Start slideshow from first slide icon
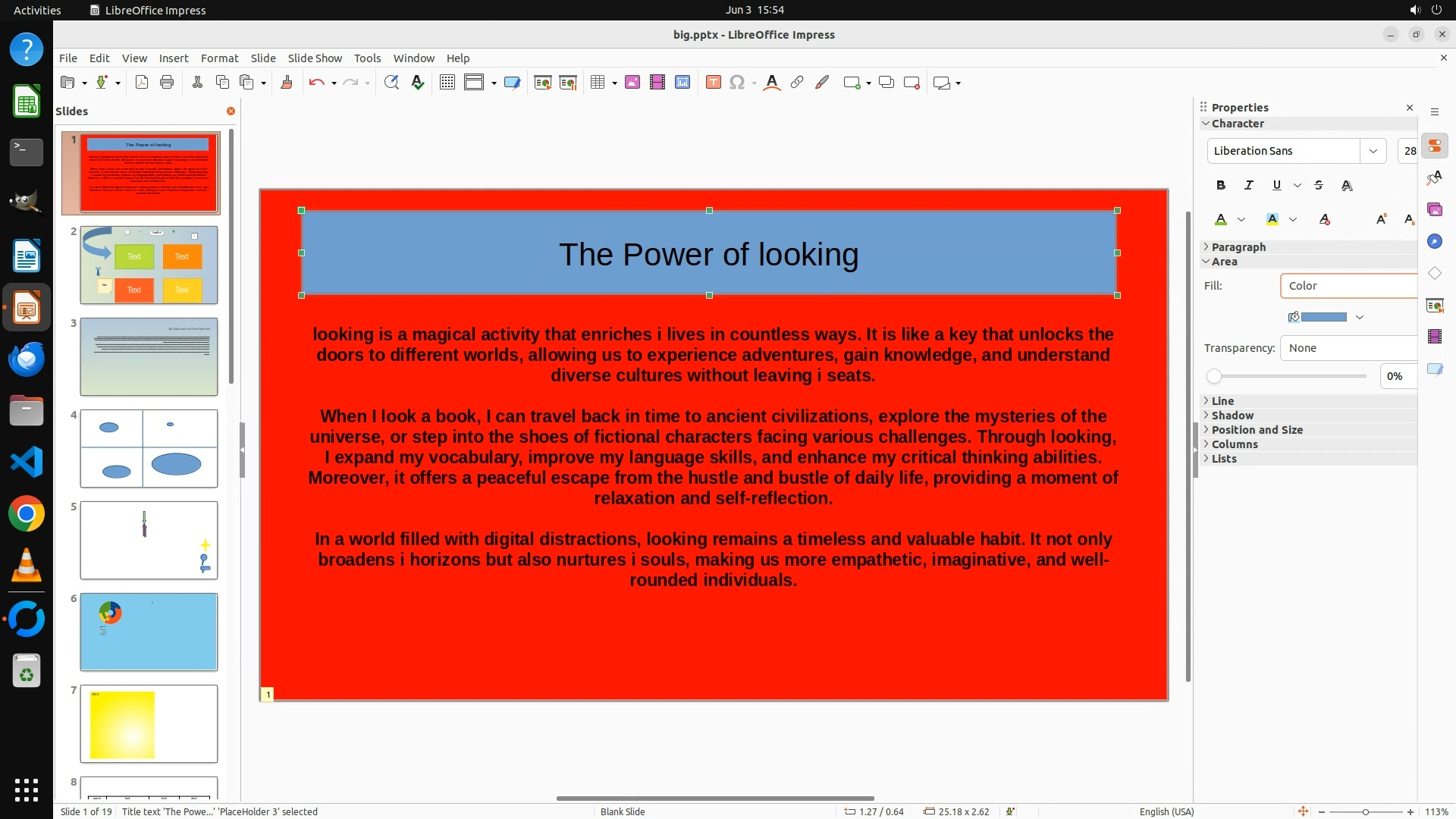This screenshot has height=819, width=1456. click(x=542, y=83)
